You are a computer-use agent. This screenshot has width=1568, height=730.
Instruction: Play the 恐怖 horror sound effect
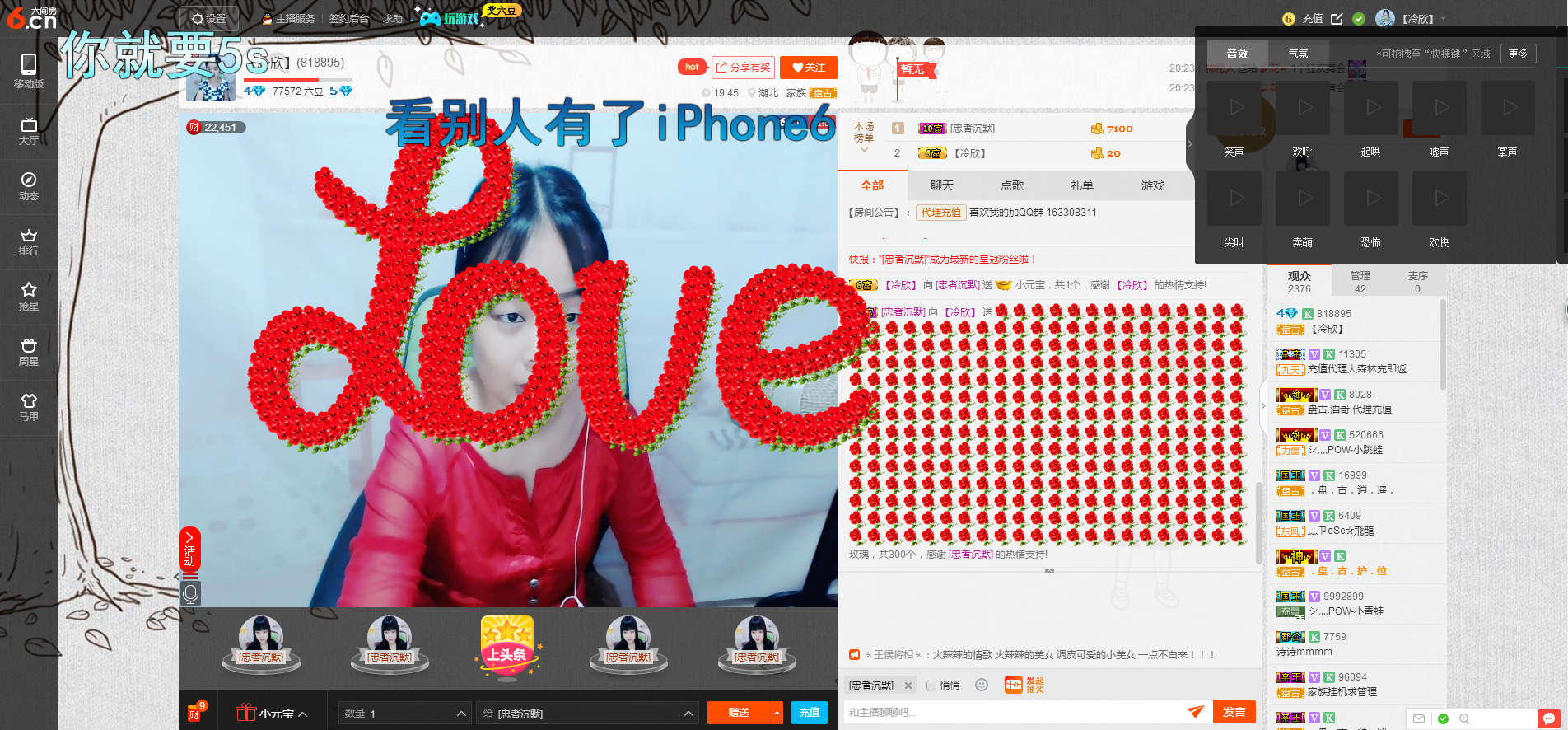coord(1370,199)
